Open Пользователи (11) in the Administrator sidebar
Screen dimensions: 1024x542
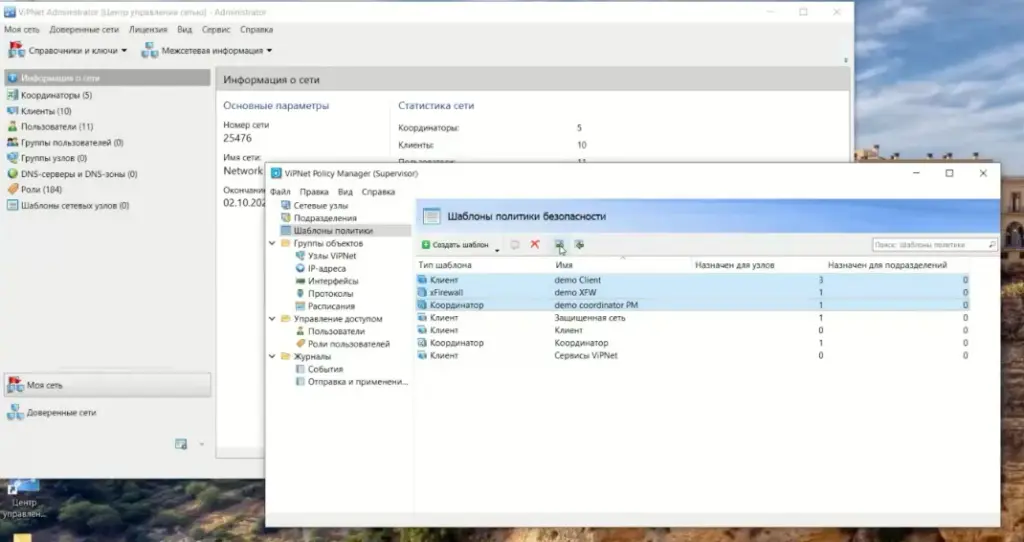[x=56, y=127]
